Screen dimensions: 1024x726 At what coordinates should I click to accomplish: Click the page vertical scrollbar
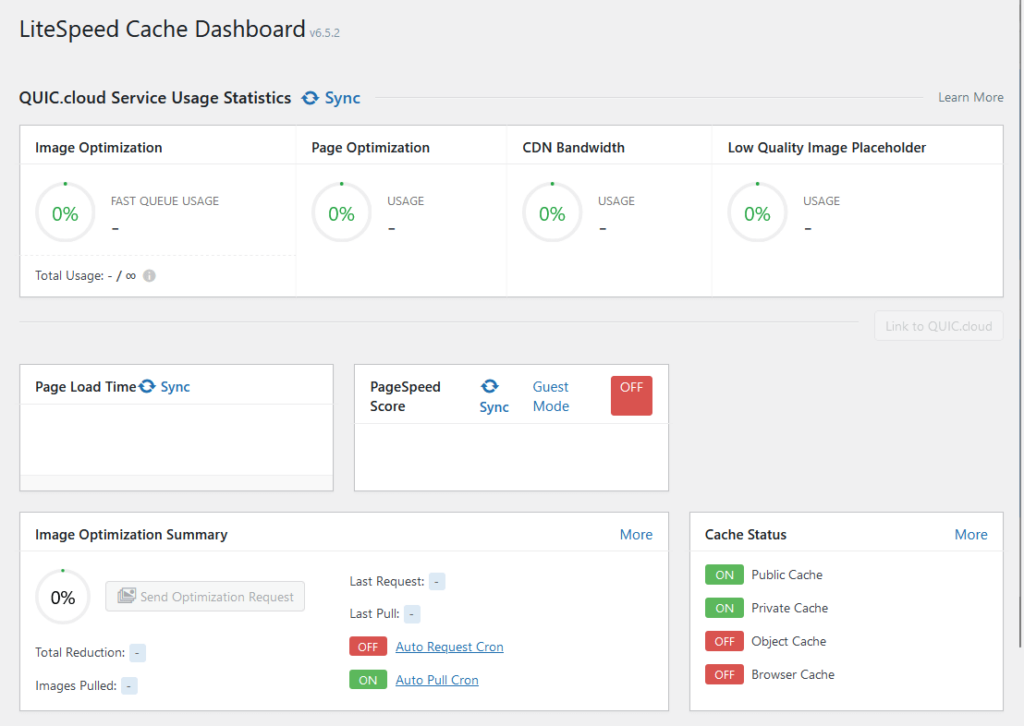(x=1021, y=324)
